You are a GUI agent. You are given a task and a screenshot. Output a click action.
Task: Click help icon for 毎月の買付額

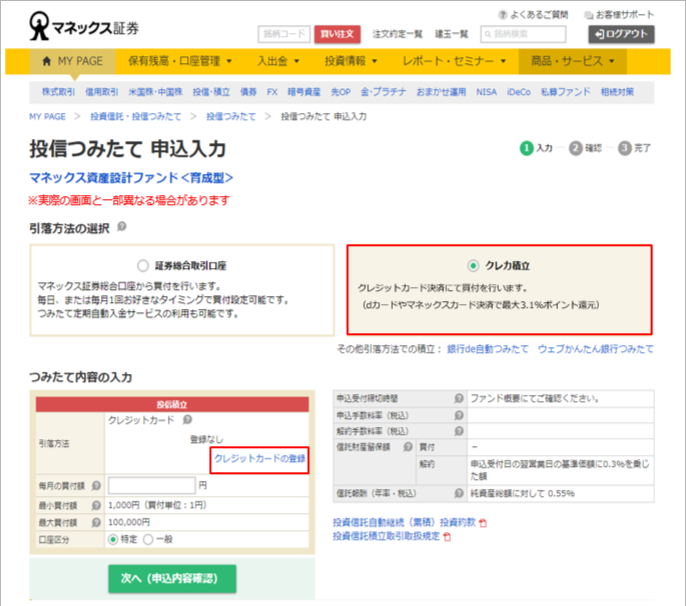[96, 486]
